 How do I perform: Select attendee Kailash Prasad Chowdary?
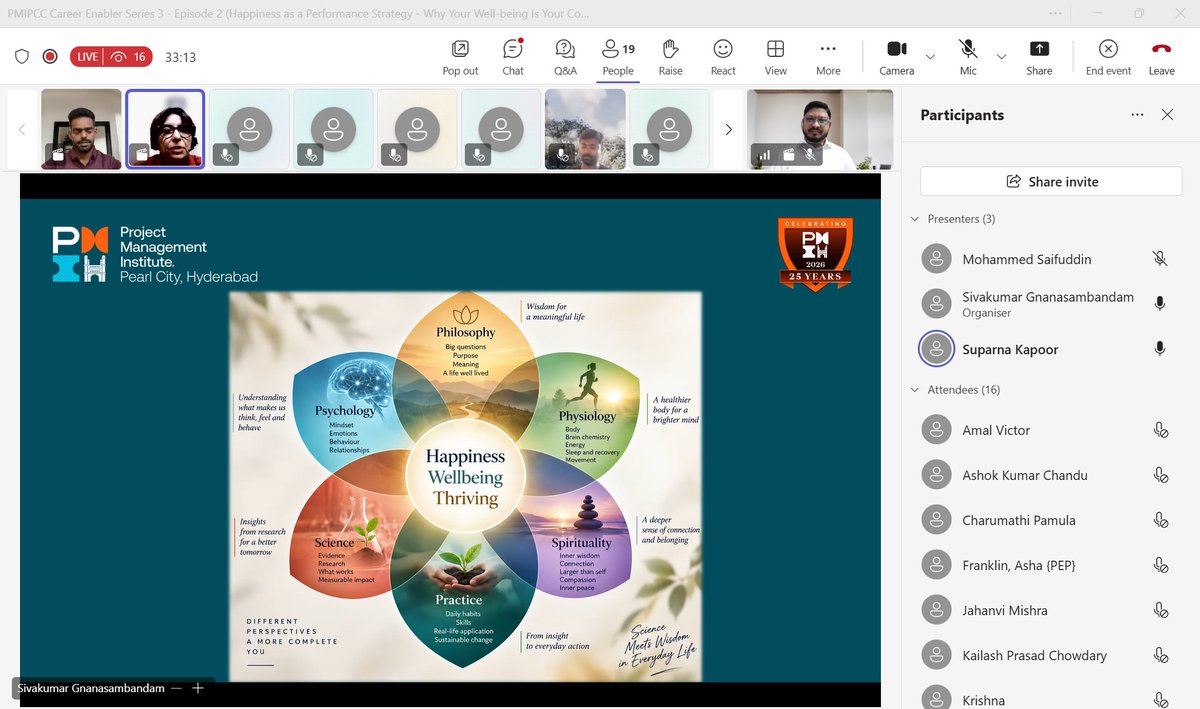pyautogui.click(x=1050, y=655)
